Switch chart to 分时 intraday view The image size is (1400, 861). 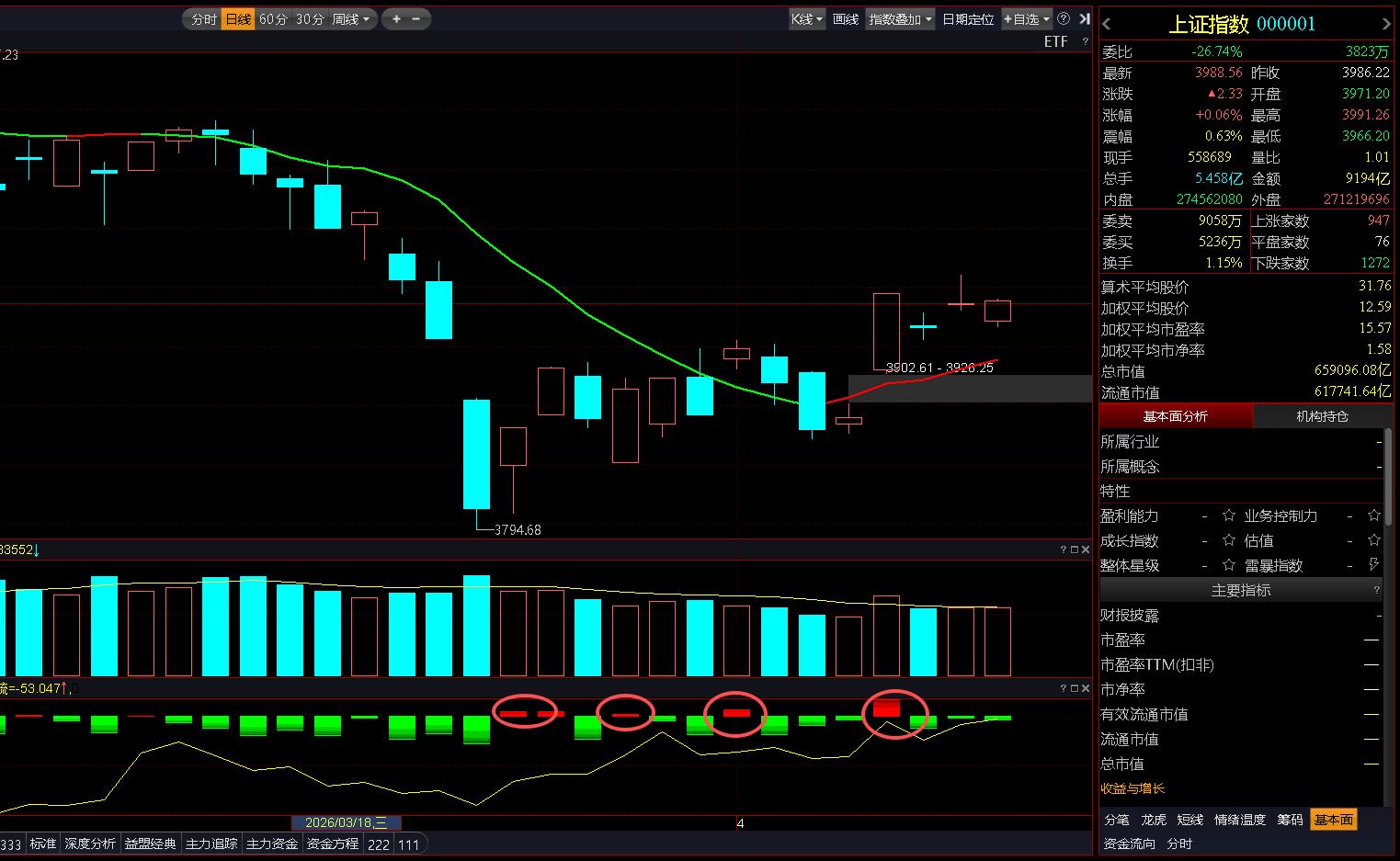203,19
